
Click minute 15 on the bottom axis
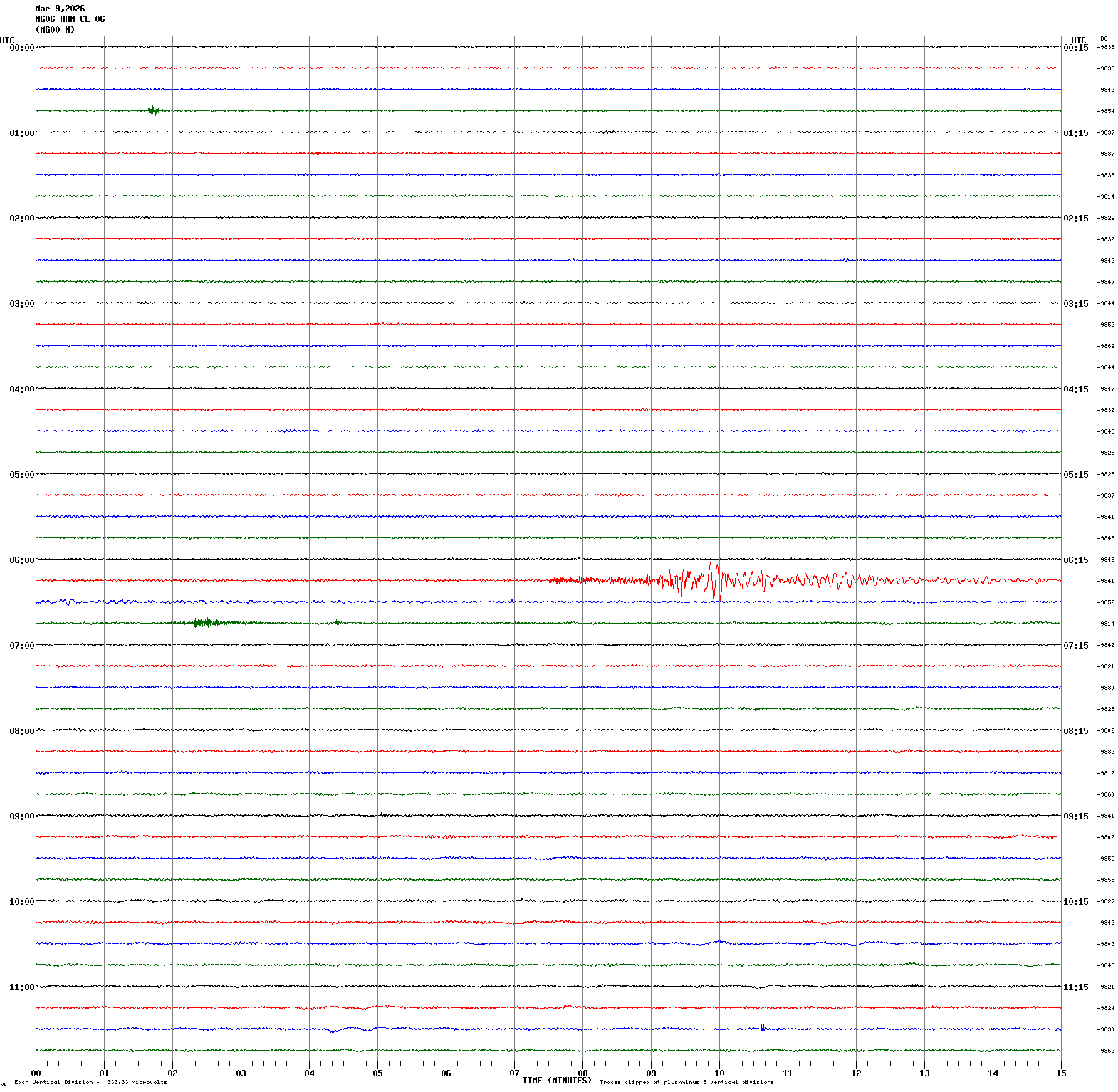1060,1073
